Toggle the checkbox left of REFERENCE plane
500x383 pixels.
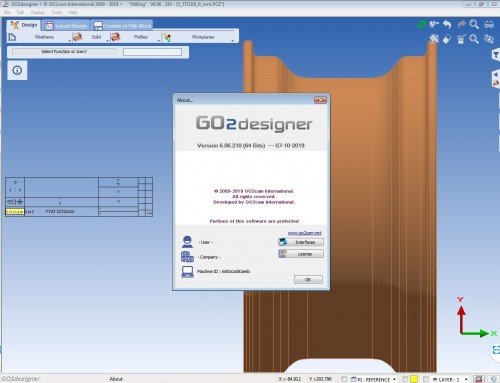click(x=344, y=379)
